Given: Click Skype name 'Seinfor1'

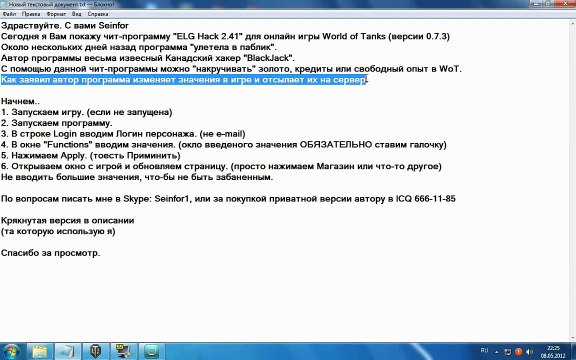Looking at the screenshot, I should [172, 199].
